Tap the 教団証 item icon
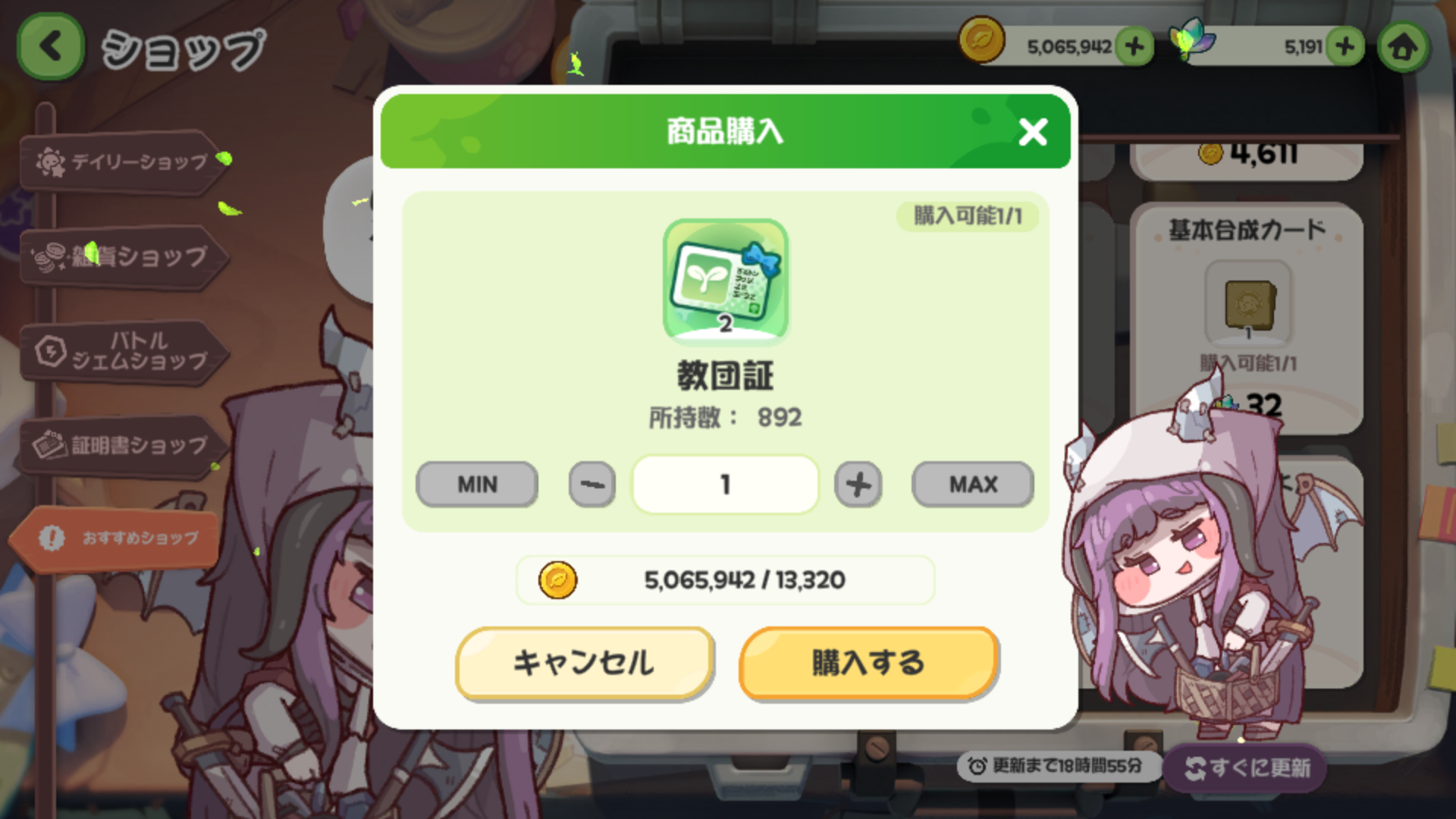1456x819 pixels. [x=726, y=281]
